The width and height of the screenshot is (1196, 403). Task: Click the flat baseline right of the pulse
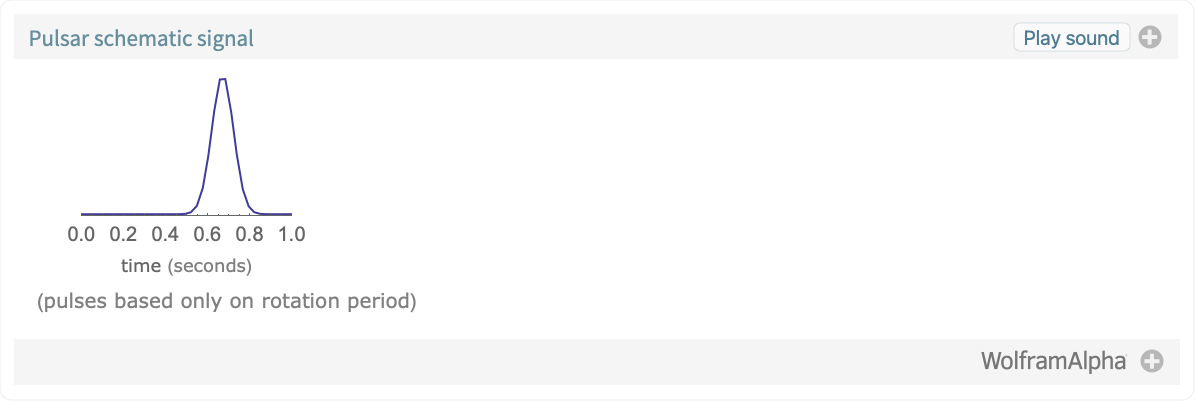click(276, 214)
